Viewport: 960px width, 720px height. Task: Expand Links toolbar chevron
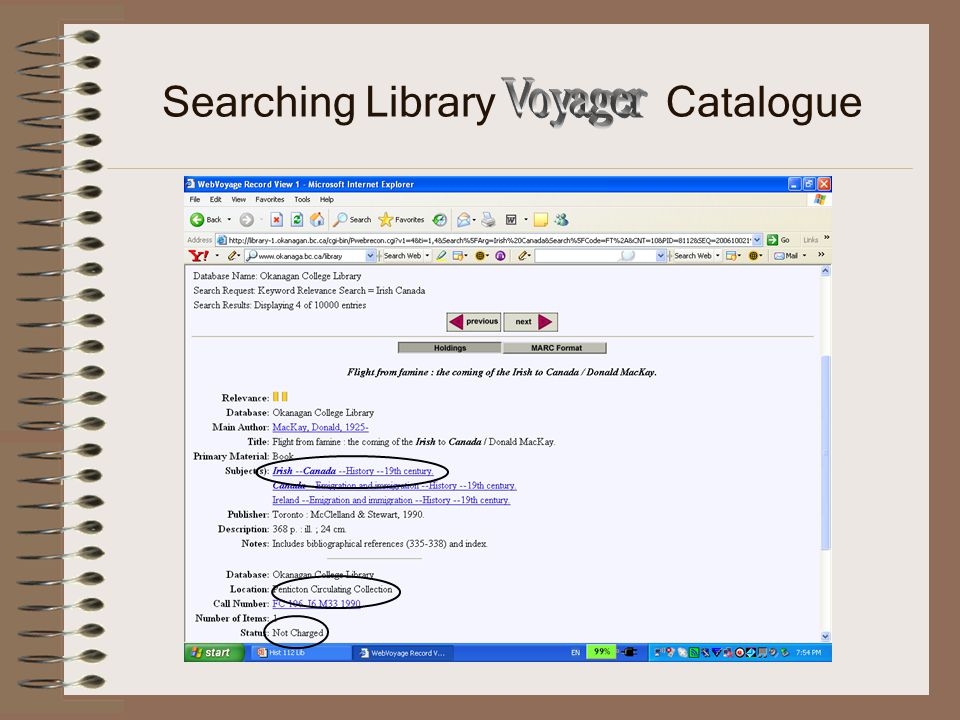pos(826,238)
